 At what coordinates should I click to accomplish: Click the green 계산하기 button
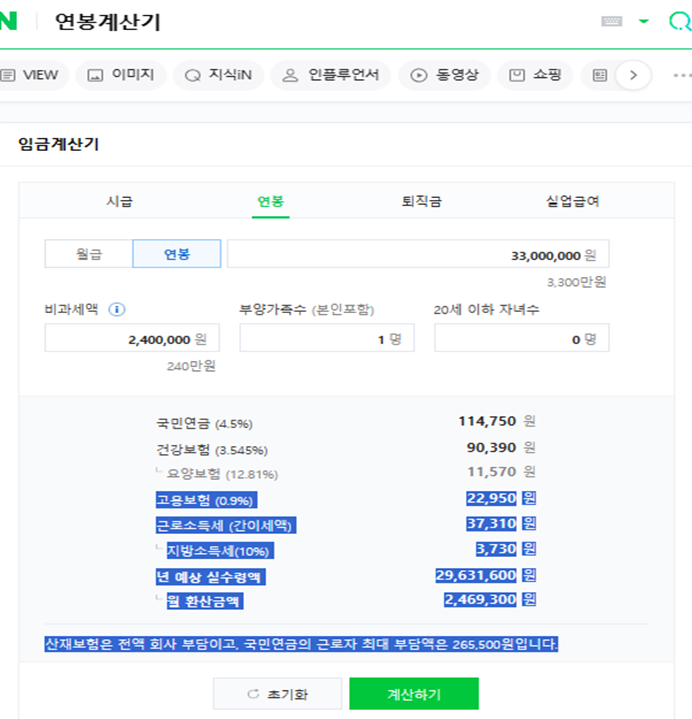[x=414, y=694]
